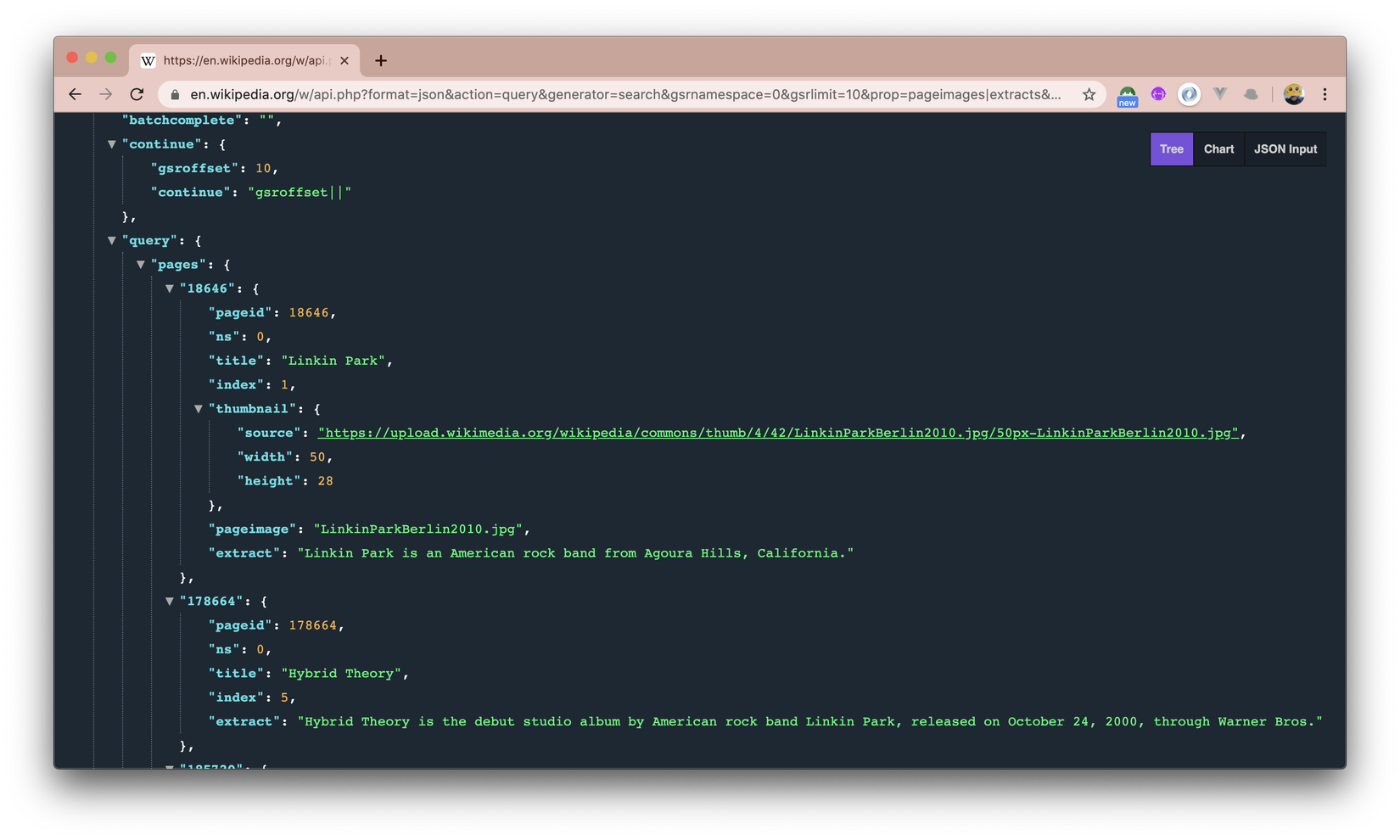
Task: Collapse the "query" object
Action: [x=112, y=241]
